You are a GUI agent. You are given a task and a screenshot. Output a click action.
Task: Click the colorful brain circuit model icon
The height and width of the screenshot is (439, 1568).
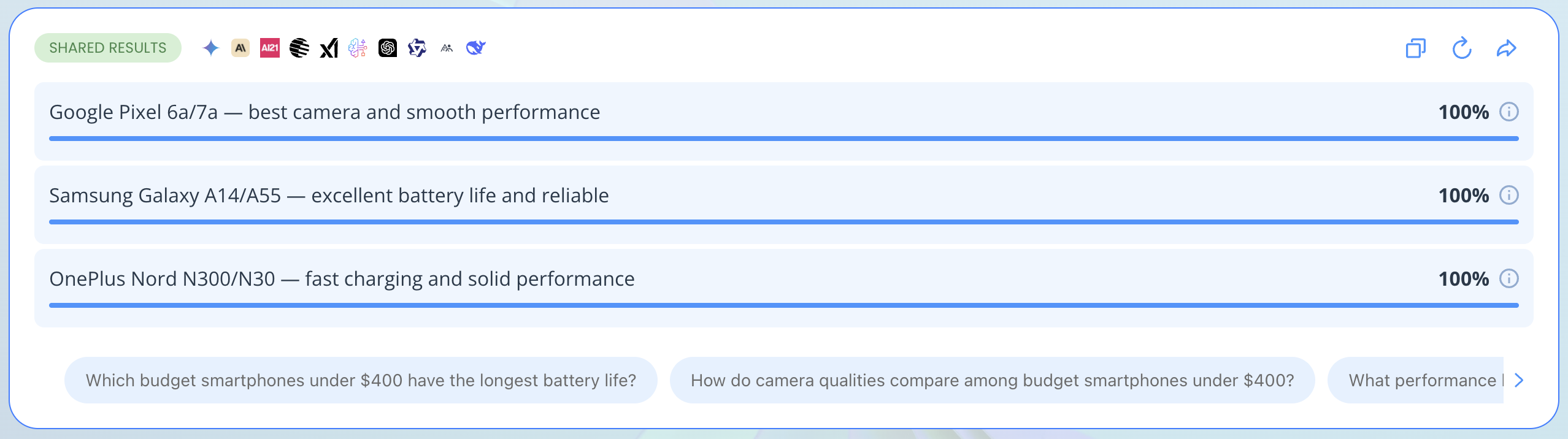pos(358,48)
